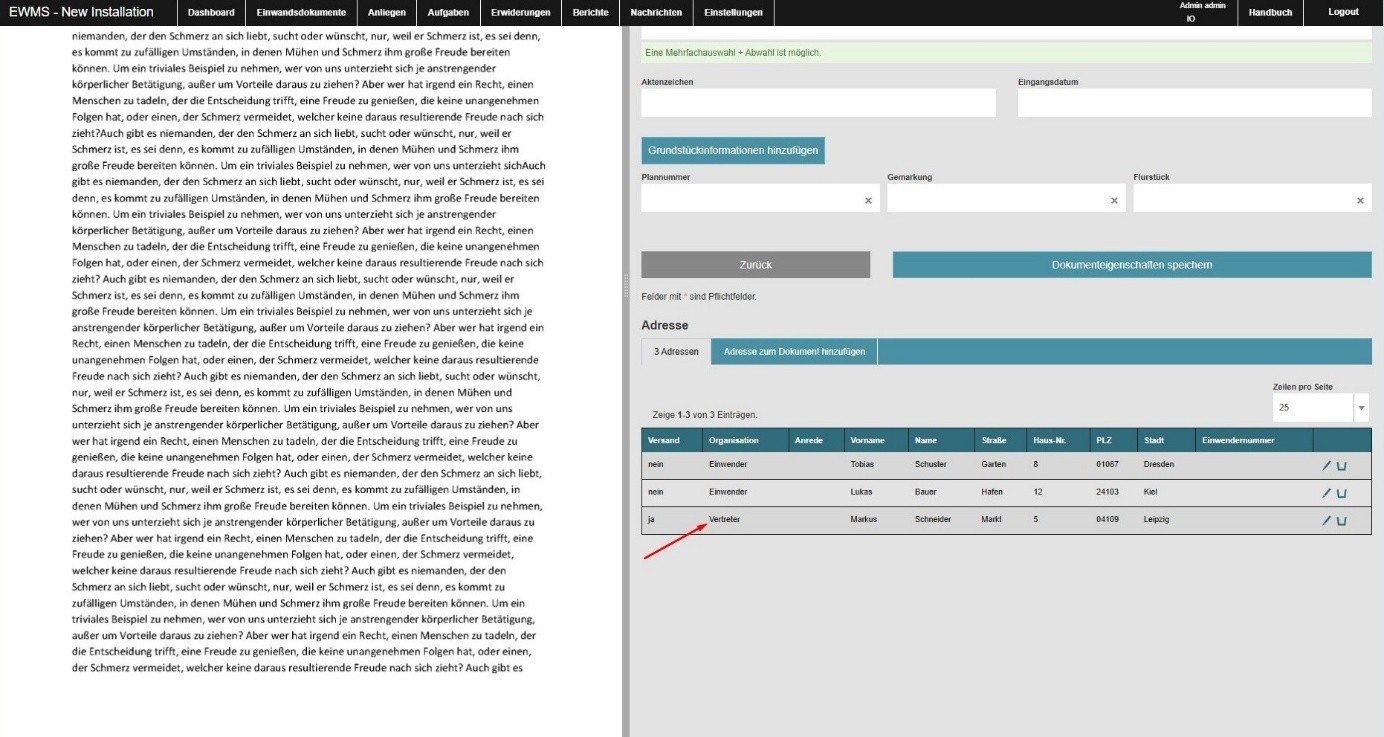Switch to the 3 Adressen tab
1384x737 pixels.
[x=676, y=352]
